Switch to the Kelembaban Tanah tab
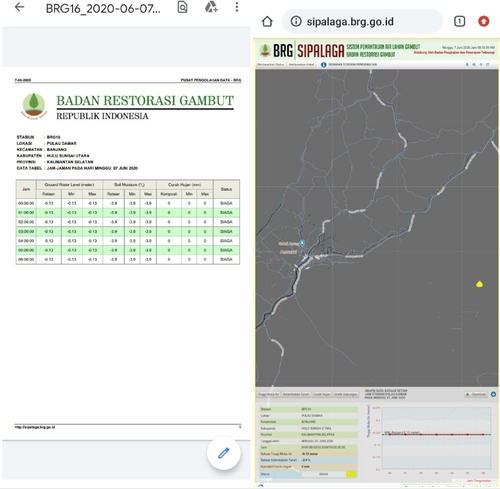The height and width of the screenshot is (489, 500). point(296,394)
